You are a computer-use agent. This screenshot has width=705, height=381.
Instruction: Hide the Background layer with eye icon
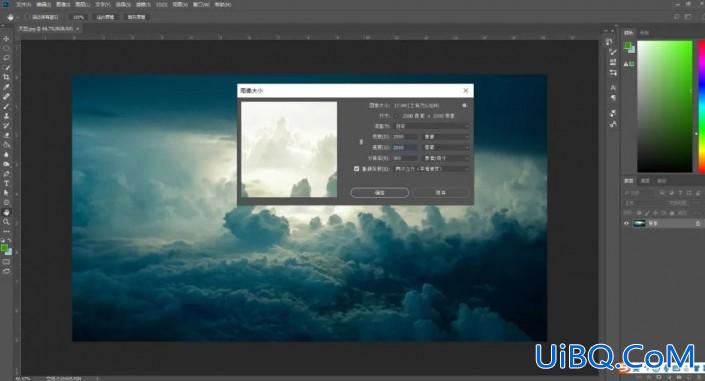click(x=626, y=224)
